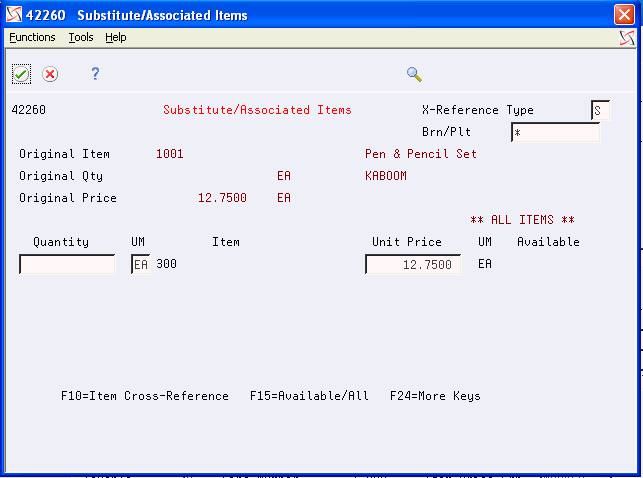Click the X-Reference Type label

pyautogui.click(x=478, y=110)
